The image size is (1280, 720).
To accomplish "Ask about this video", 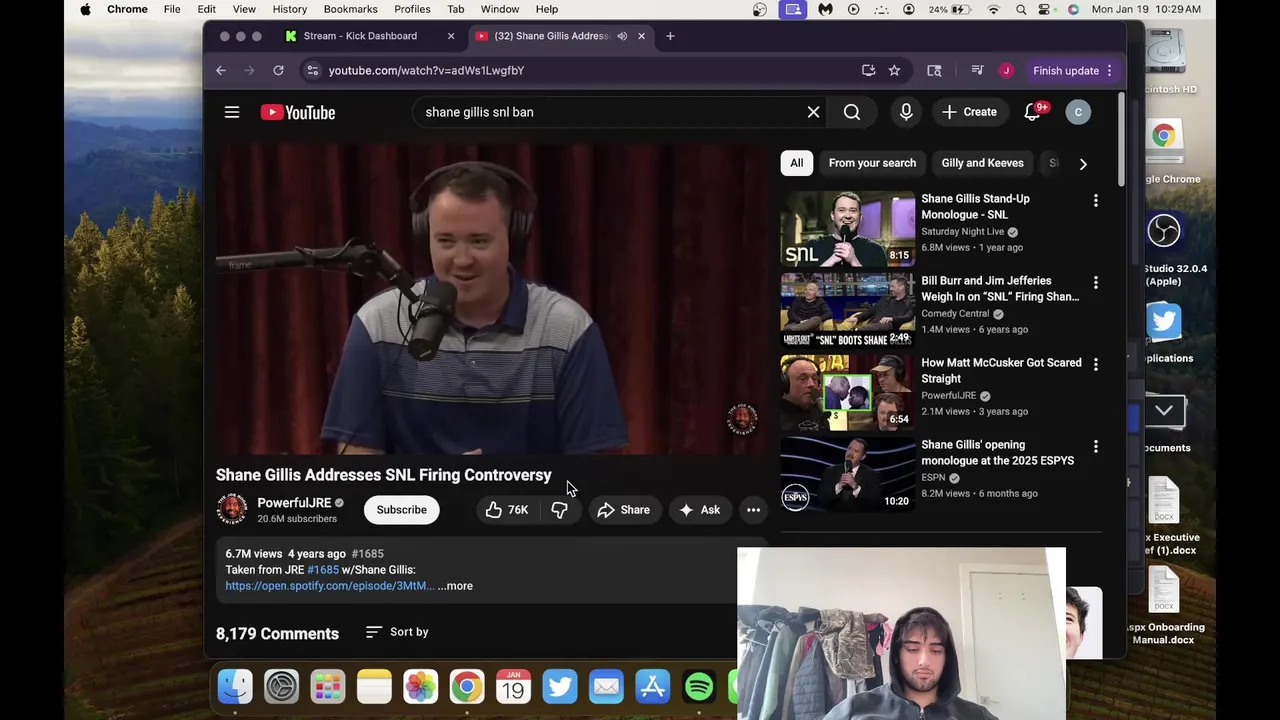I will [700, 510].
